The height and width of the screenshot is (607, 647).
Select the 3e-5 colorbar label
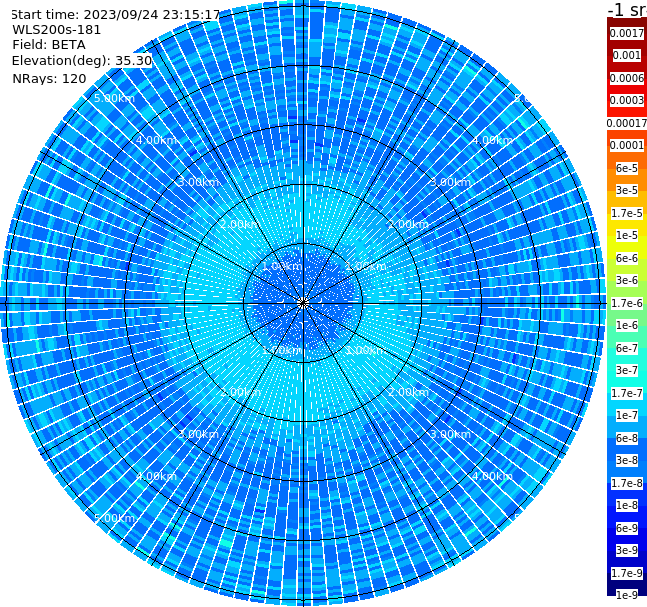[627, 190]
